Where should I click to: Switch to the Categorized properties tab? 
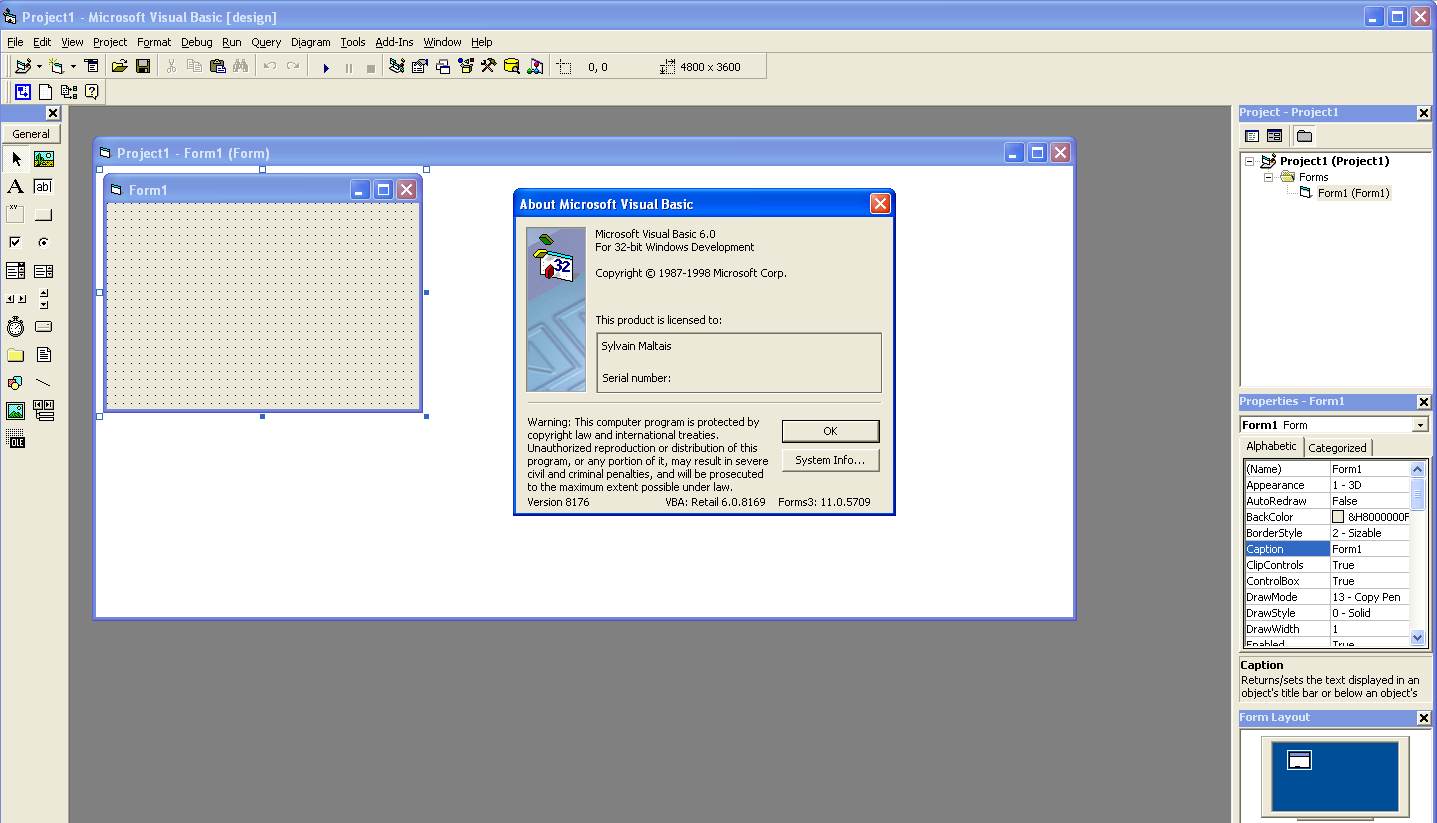(x=1337, y=448)
